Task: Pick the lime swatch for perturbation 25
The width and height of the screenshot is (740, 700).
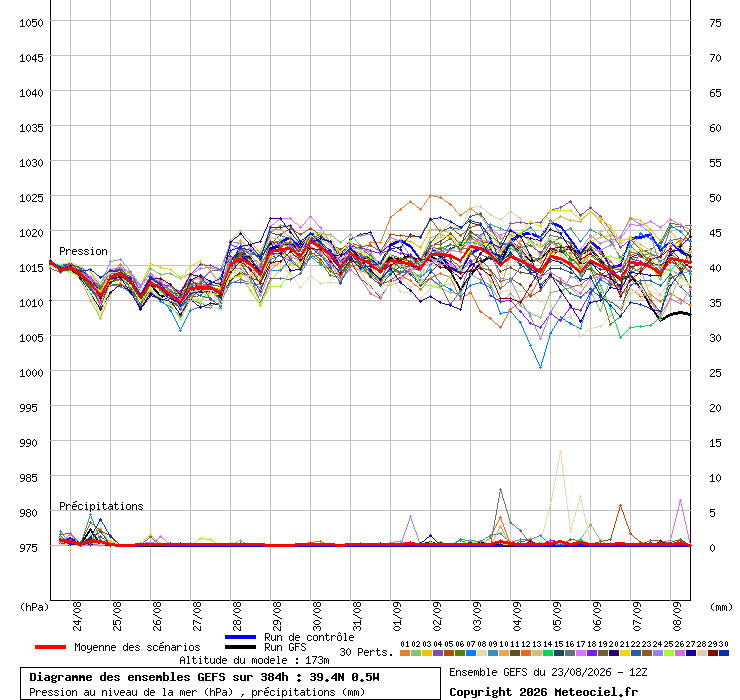Action: click(x=668, y=653)
